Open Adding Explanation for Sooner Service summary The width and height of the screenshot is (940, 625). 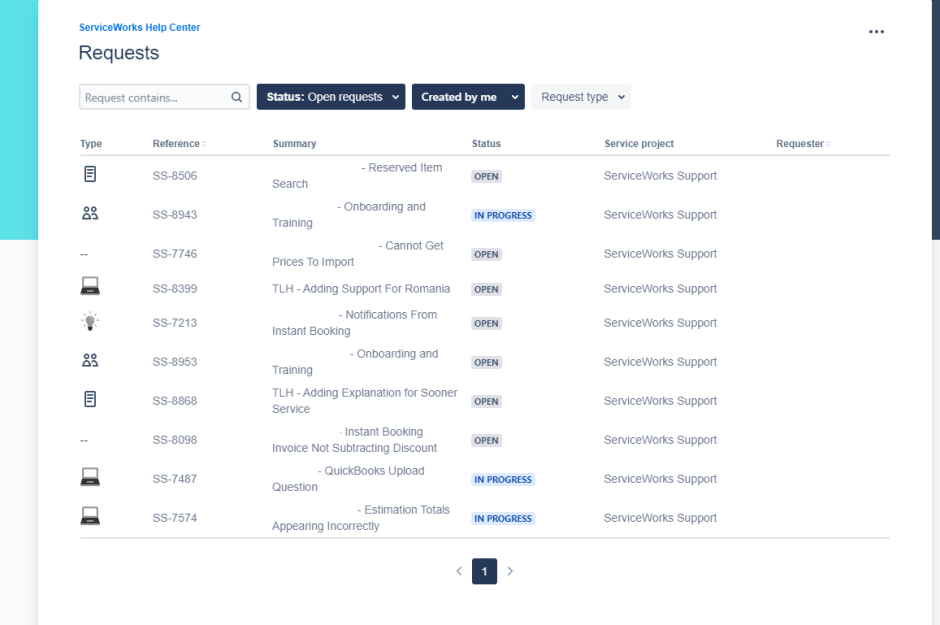(x=364, y=400)
